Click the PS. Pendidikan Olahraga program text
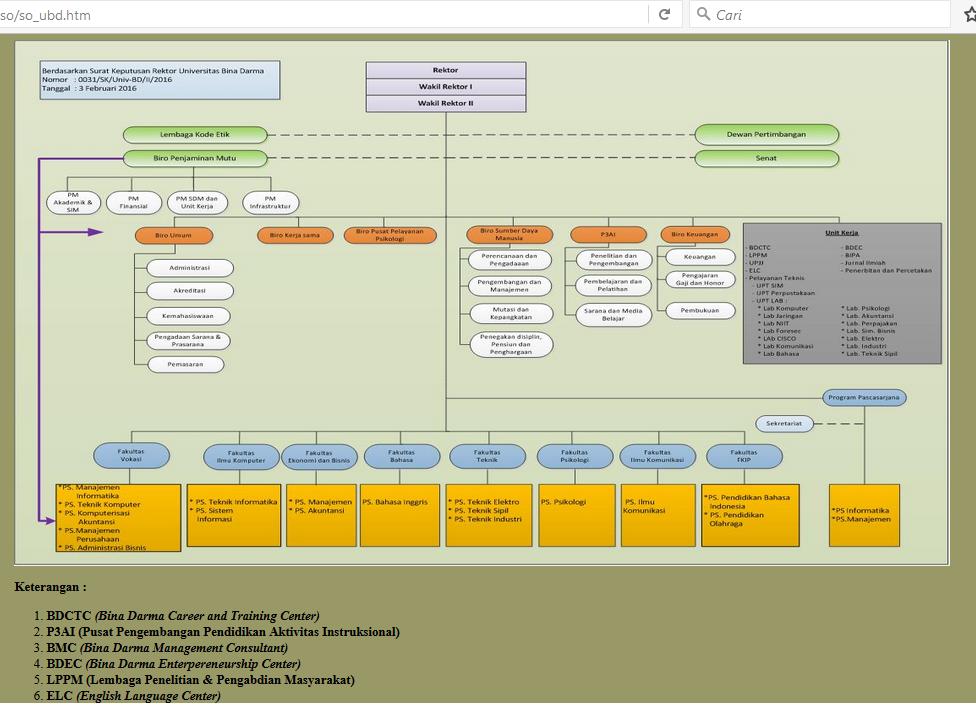Viewport: 976px width, 711px height. click(x=734, y=519)
